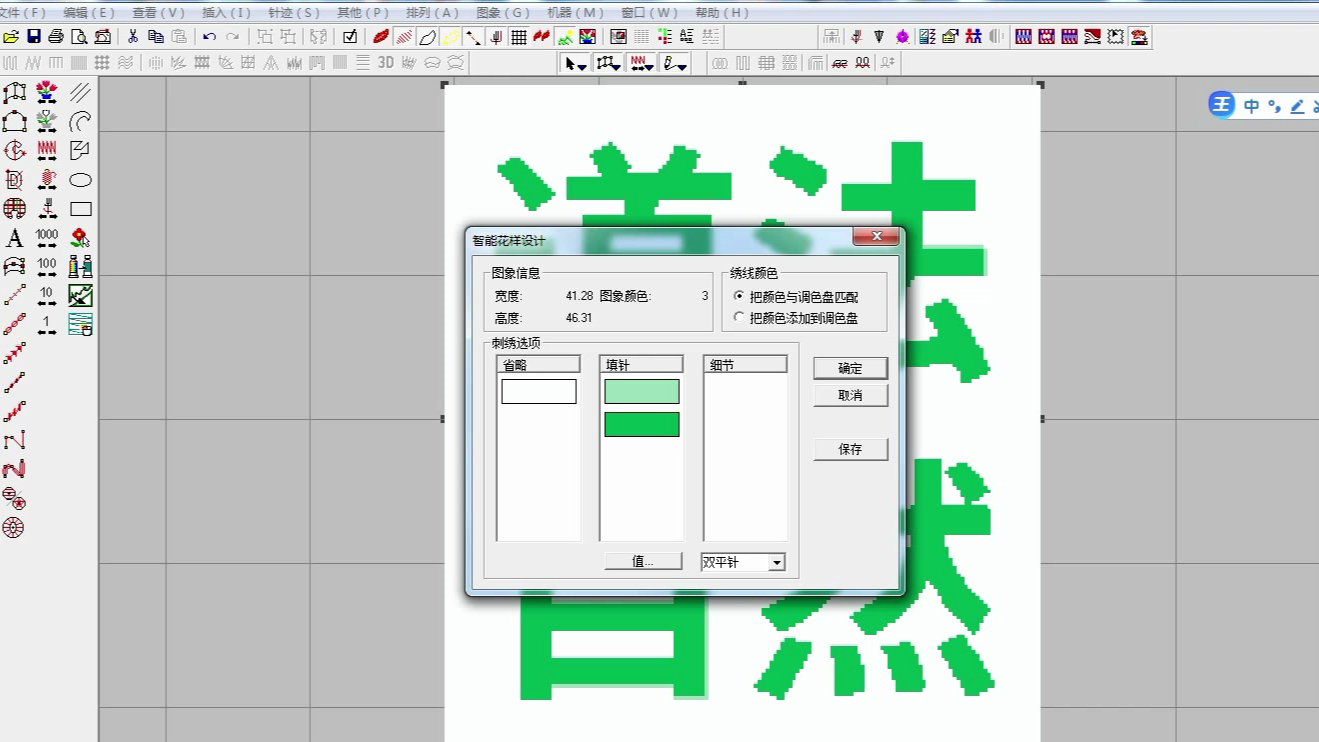Open the 图象(G) menu
1319x742 pixels.
click(x=503, y=13)
